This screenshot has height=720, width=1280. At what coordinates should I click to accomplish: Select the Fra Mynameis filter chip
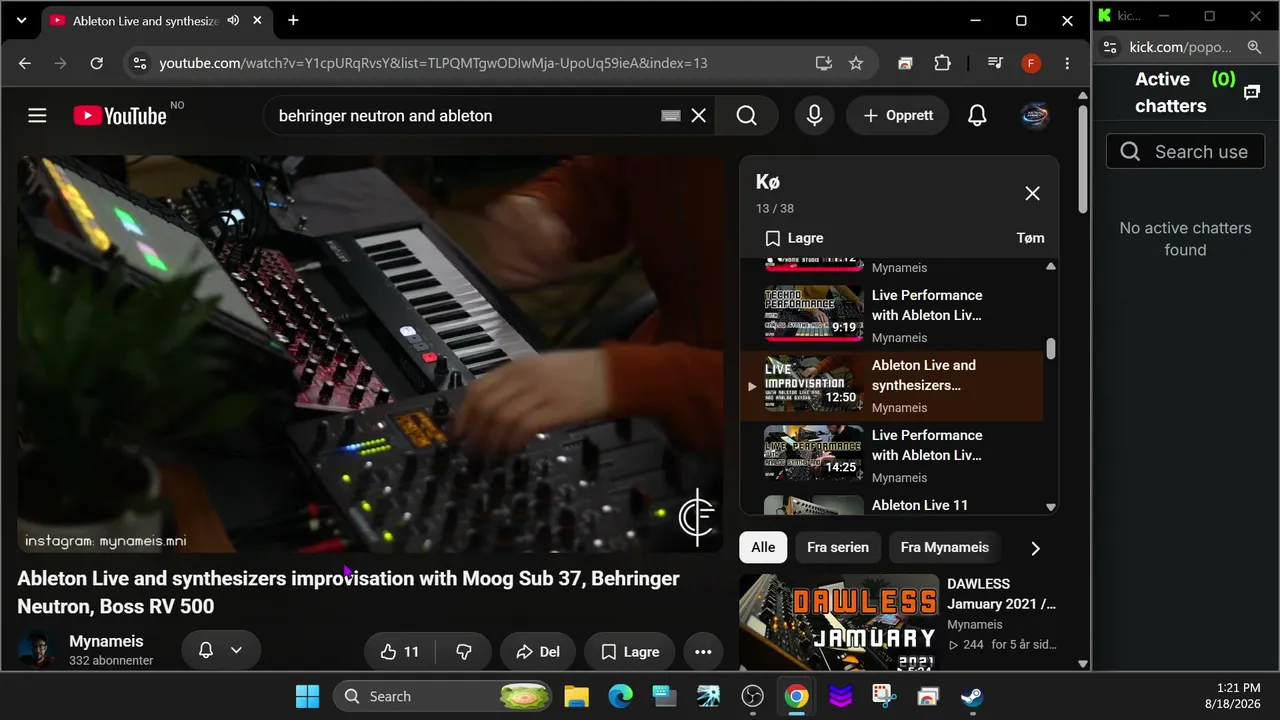click(944, 547)
